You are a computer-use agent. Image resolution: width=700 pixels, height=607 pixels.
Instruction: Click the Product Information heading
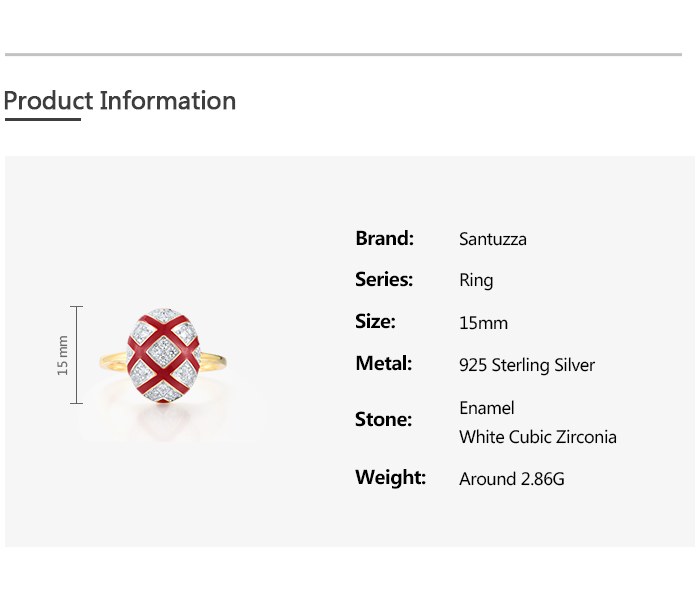coord(120,101)
